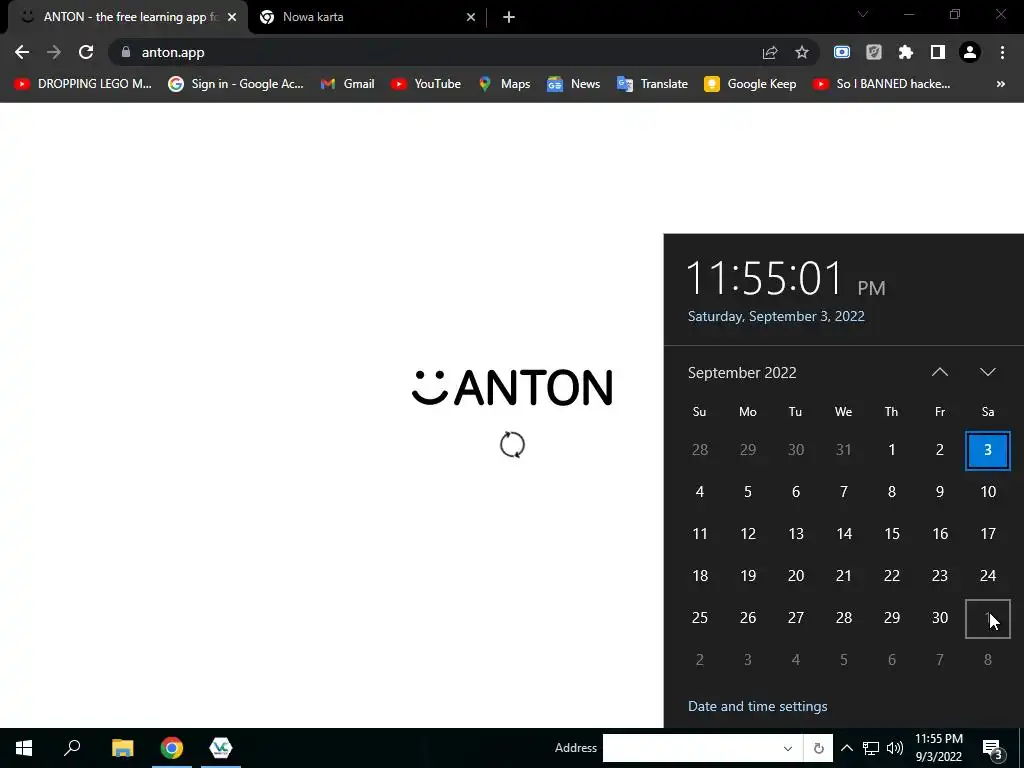Click Chrome icon in taskbar

pos(172,748)
